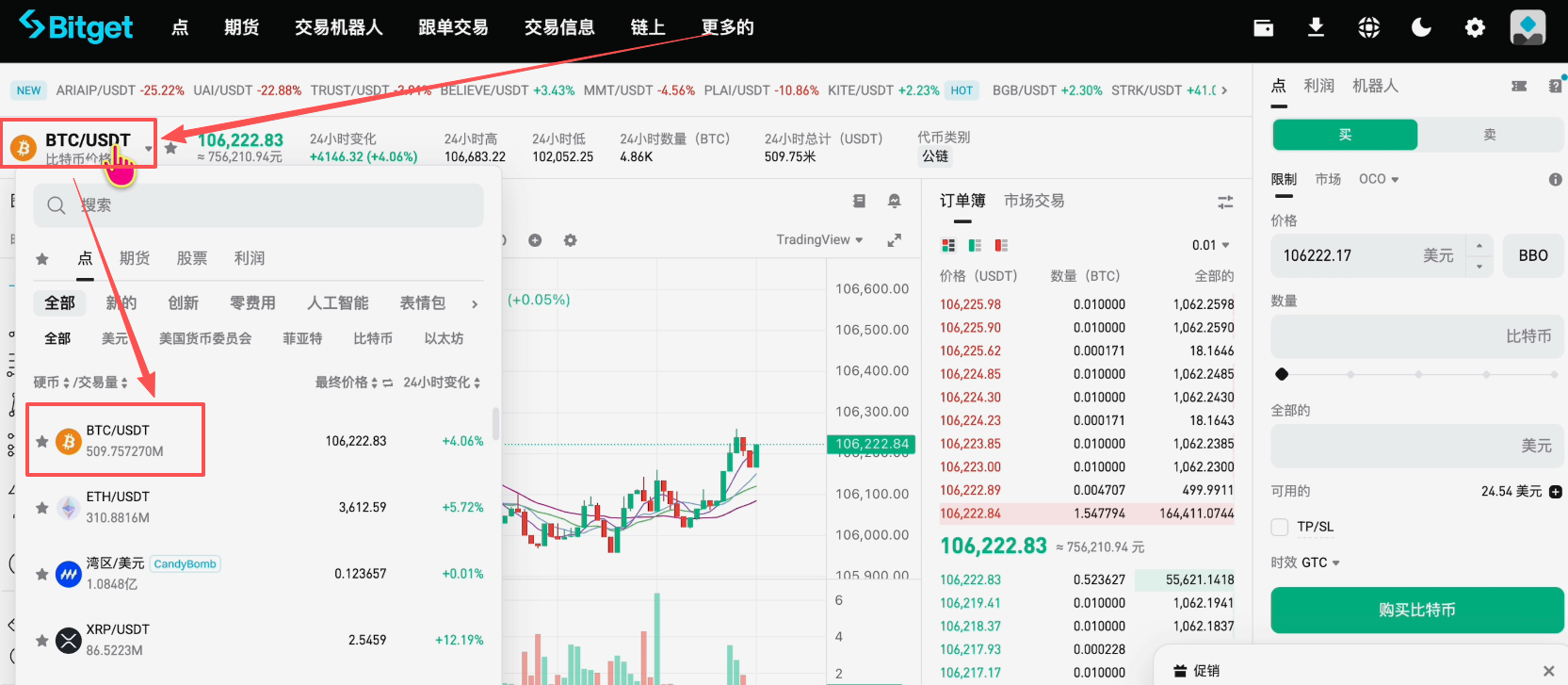Image resolution: width=1568 pixels, height=685 pixels.
Task: Click the price alert bell icon
Action: point(894,201)
